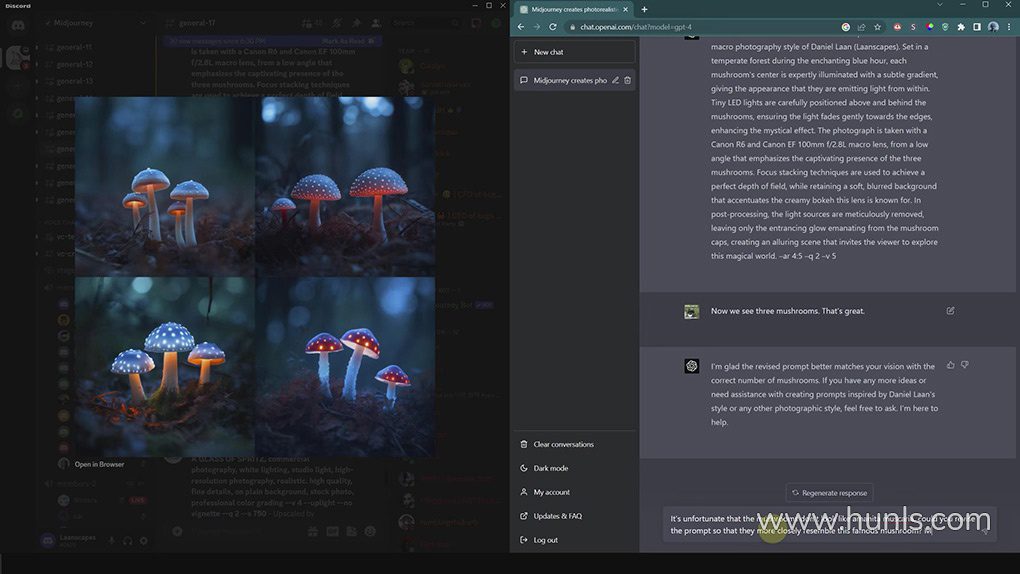1020x574 pixels.
Task: Click the S extension icon in Chrome toolbar
Action: (x=913, y=27)
